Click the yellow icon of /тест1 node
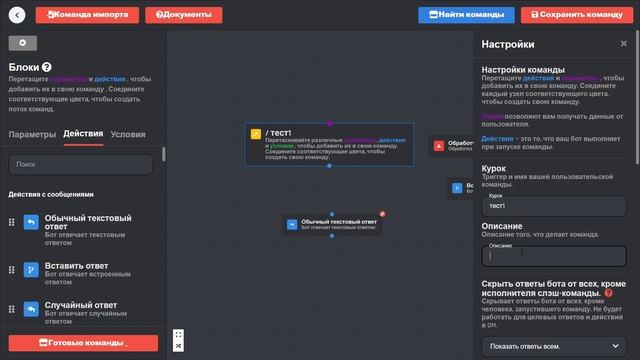The height and width of the screenshot is (360, 640). click(256, 134)
